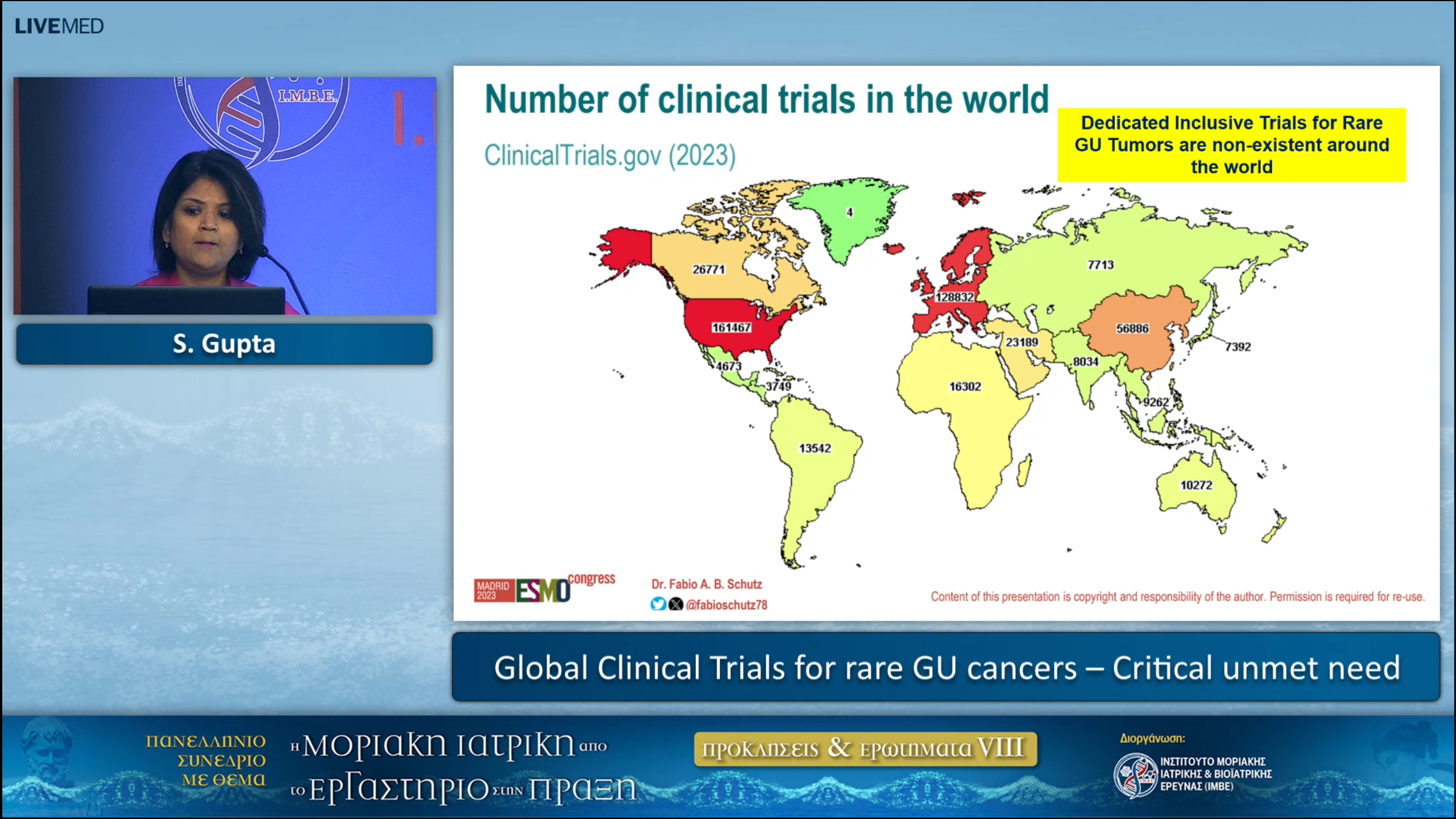Click the 161467 value on the USA
The width and height of the screenshot is (1456, 819).
pos(731,328)
